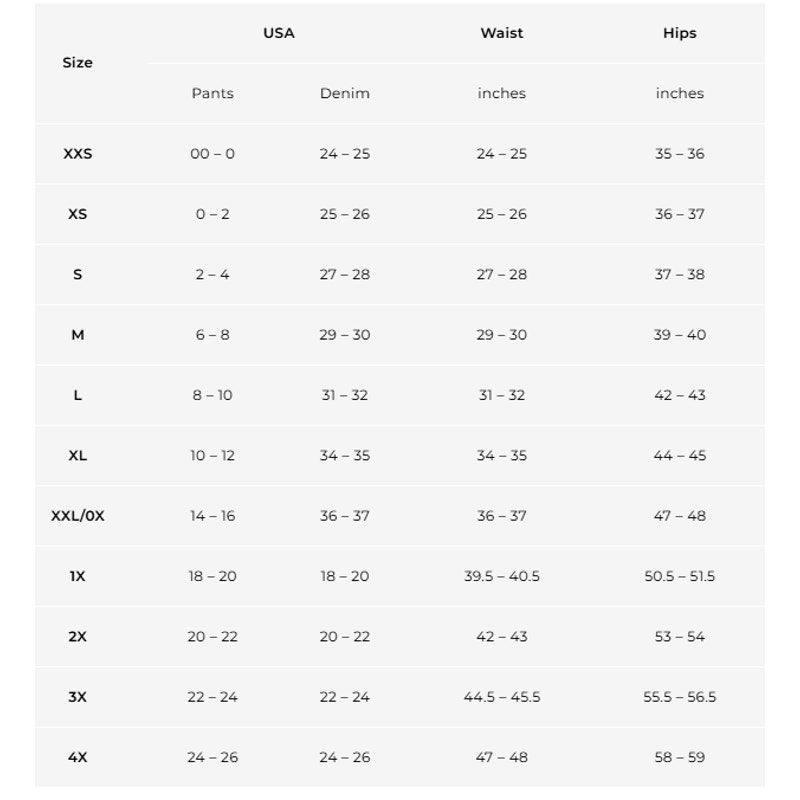Click pants value 00 – 0
Viewport: 800px width, 800px height.
pyautogui.click(x=213, y=154)
